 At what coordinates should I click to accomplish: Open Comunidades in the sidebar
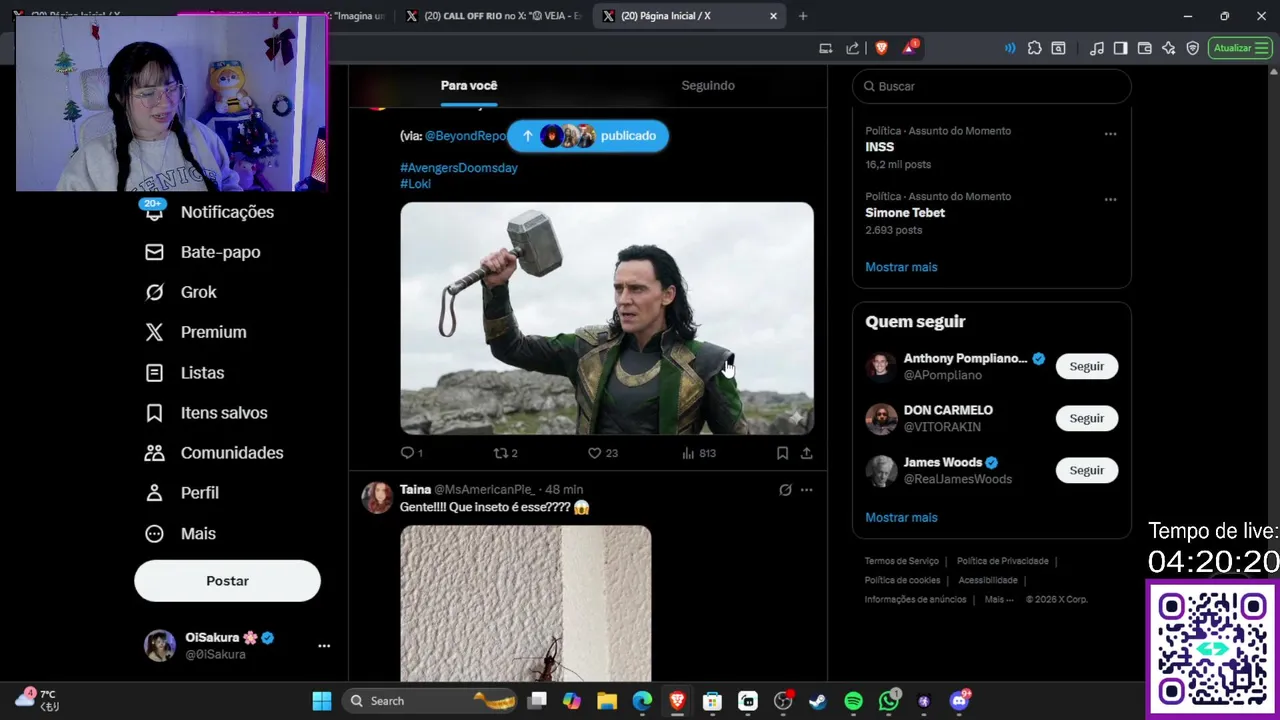point(214,453)
